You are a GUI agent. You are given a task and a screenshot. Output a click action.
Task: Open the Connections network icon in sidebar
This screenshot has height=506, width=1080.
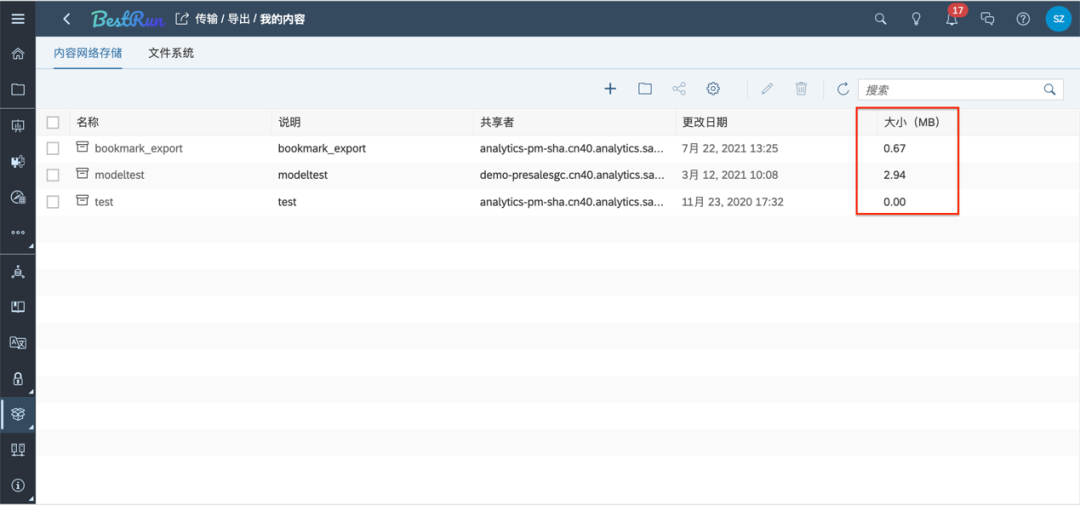click(x=18, y=271)
